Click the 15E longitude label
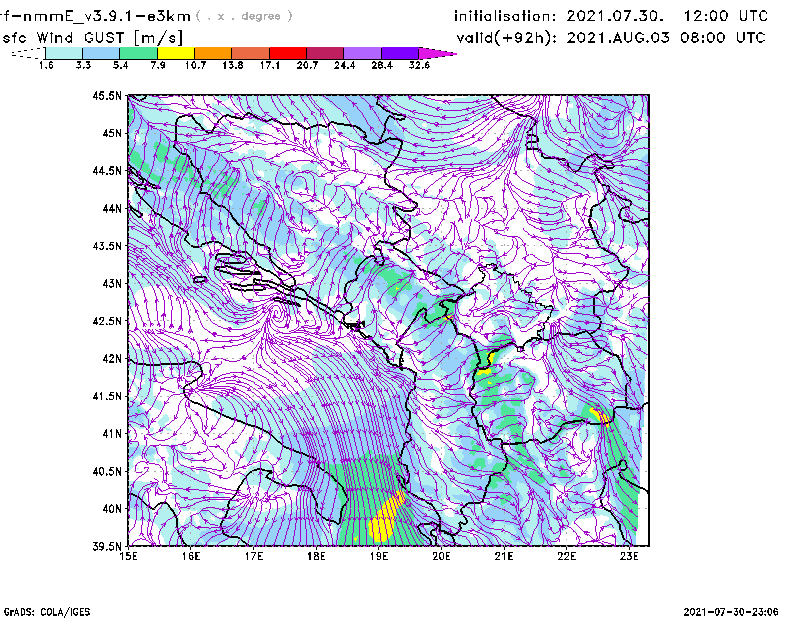Screen dimensions: 800x618 pyautogui.click(x=128, y=556)
